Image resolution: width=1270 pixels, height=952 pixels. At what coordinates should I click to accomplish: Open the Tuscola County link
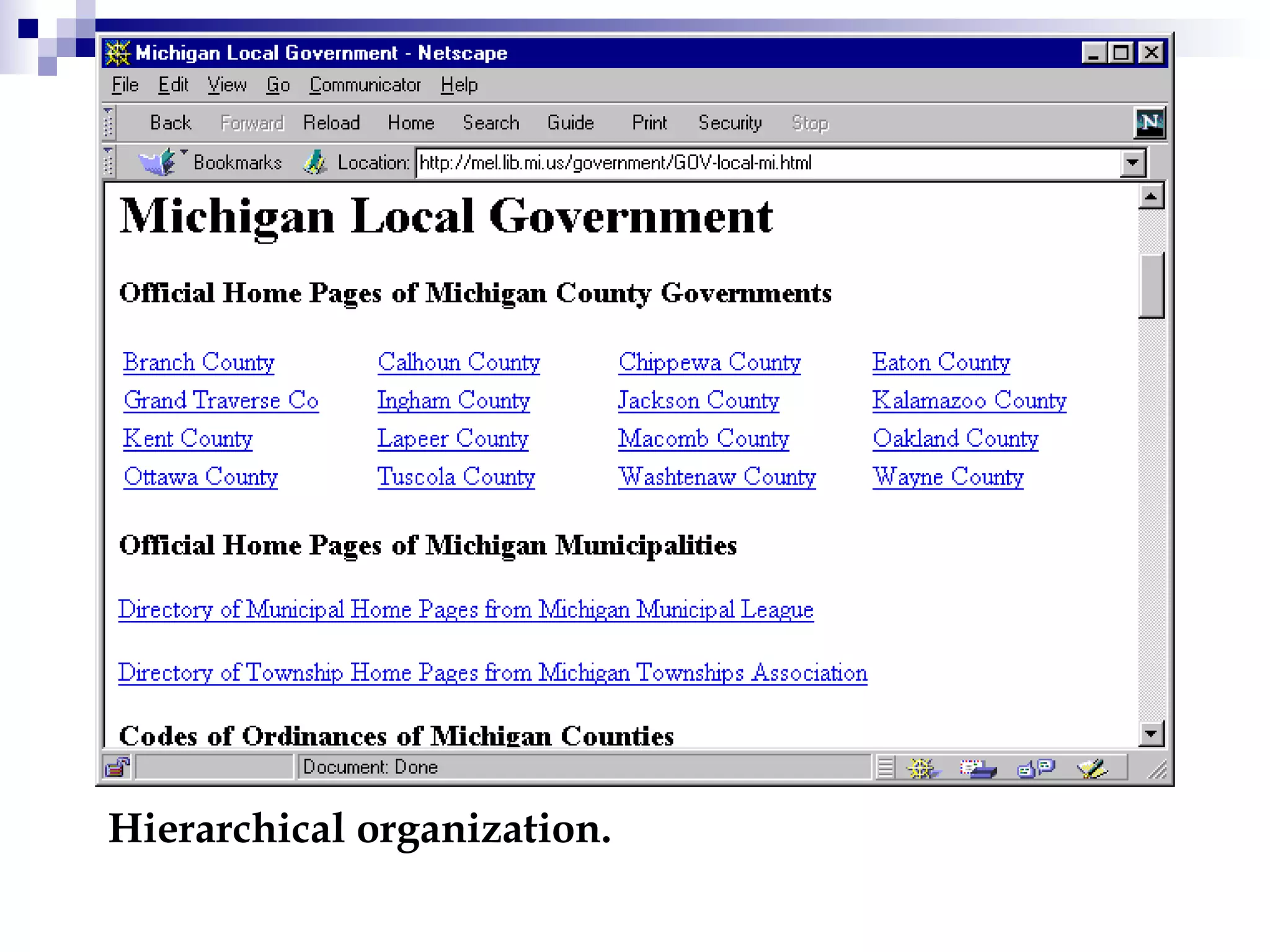(x=456, y=477)
